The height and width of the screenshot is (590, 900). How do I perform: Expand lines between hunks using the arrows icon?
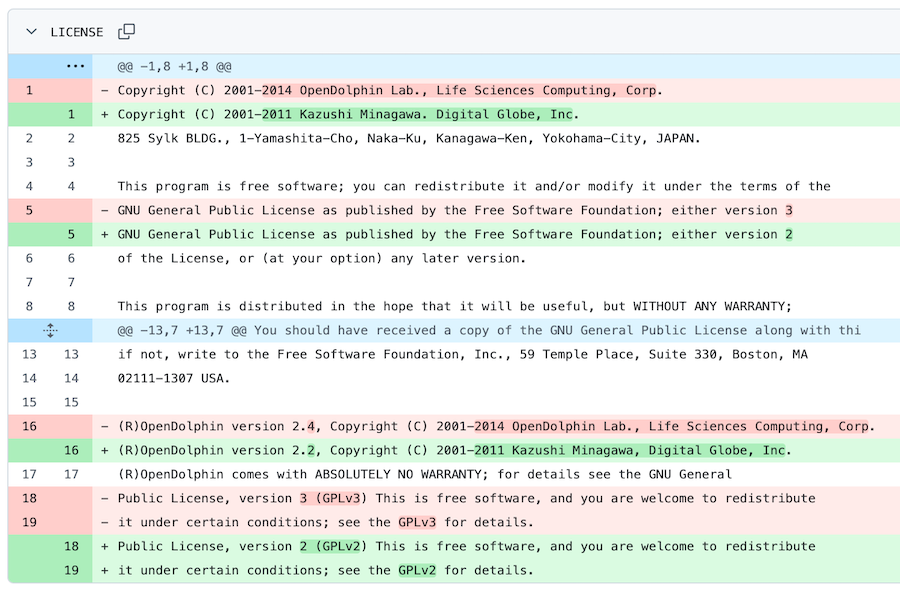tap(50, 330)
